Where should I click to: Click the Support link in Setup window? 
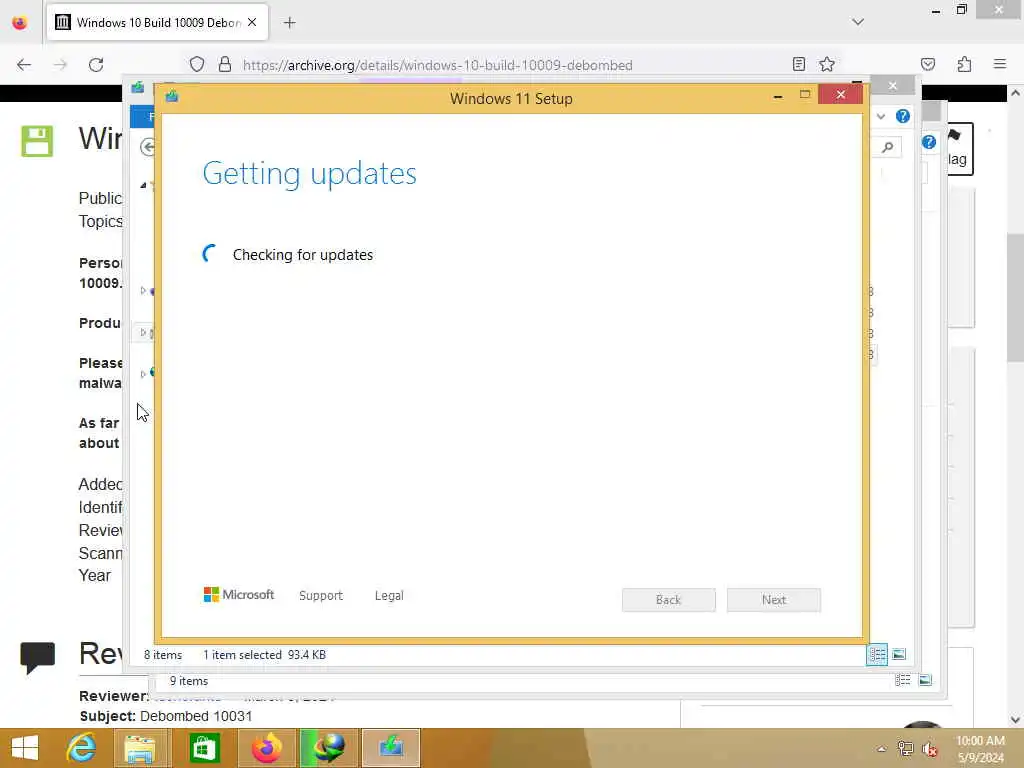coord(321,596)
